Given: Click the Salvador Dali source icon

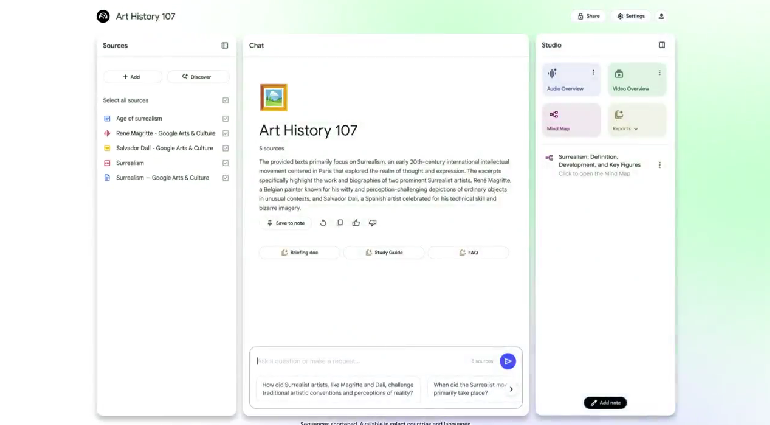Looking at the screenshot, I should [x=107, y=148].
